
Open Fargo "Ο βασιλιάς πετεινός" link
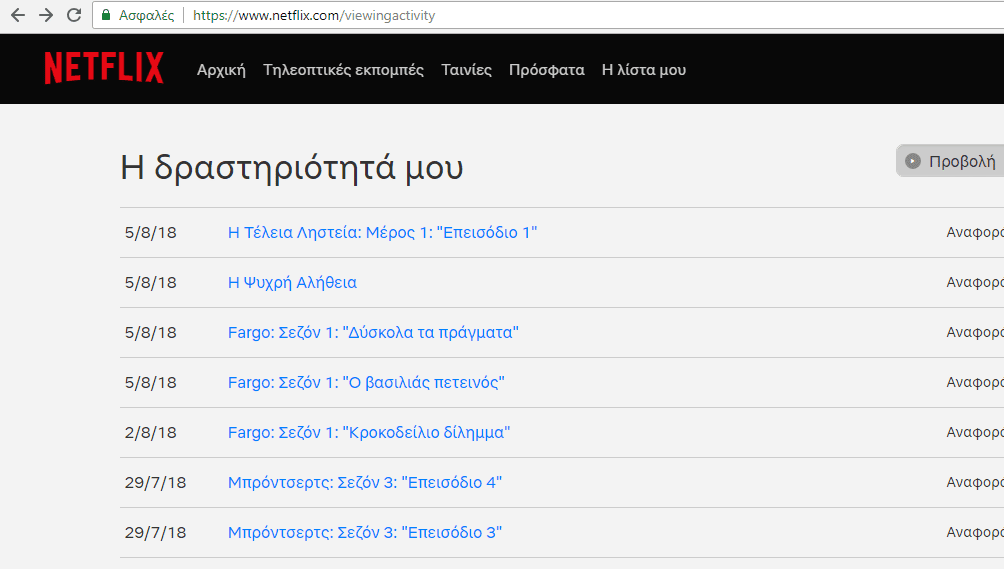click(x=366, y=382)
